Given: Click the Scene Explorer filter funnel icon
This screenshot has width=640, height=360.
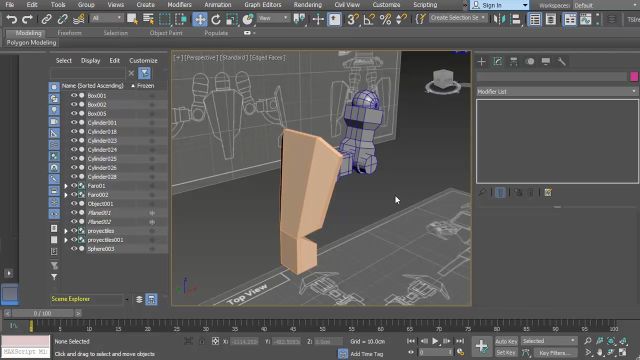Looking at the screenshot, I should tap(144, 73).
